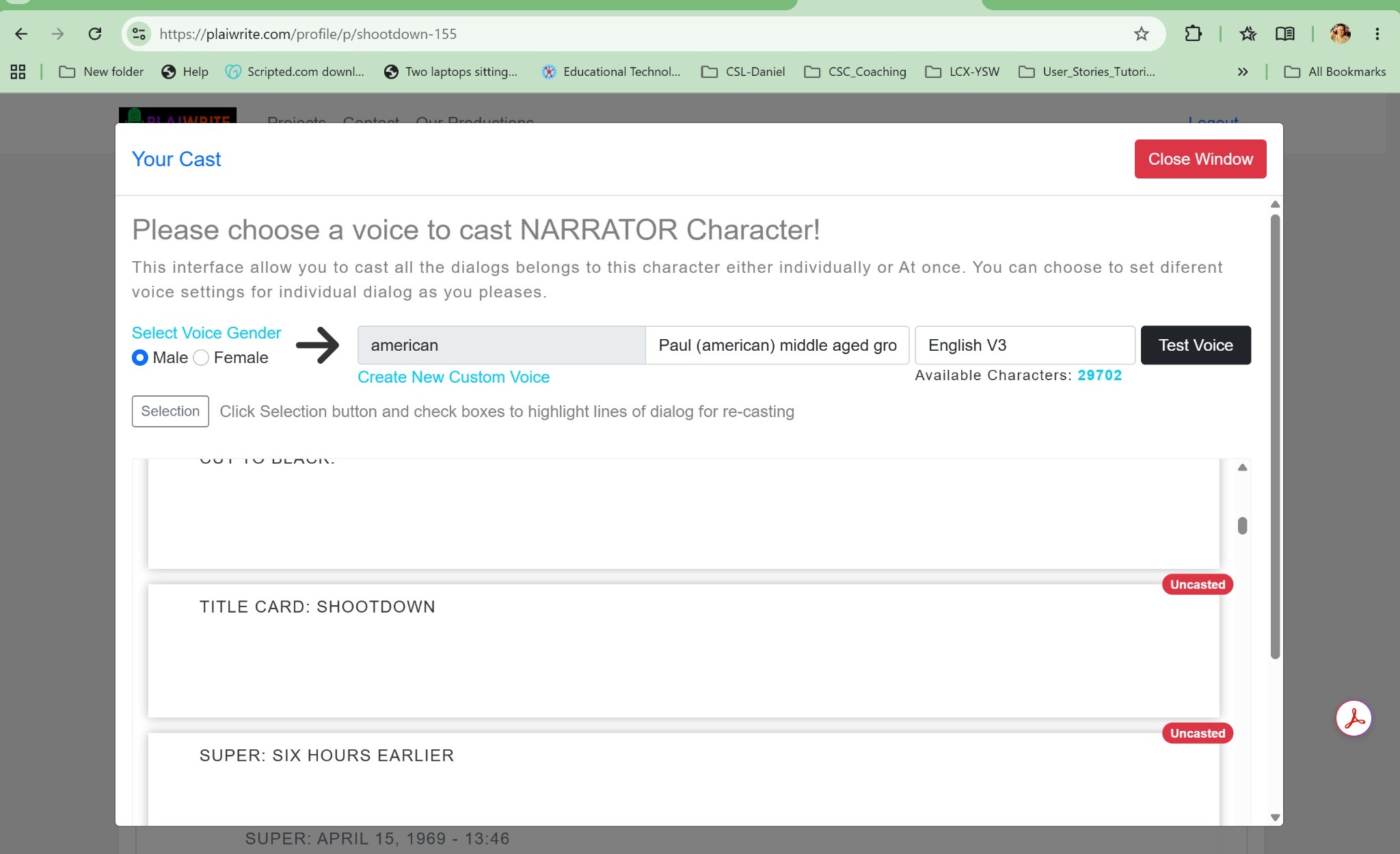Open Educational Technol... bookmark
Viewport: 1400px width, 854px height.
click(x=610, y=72)
